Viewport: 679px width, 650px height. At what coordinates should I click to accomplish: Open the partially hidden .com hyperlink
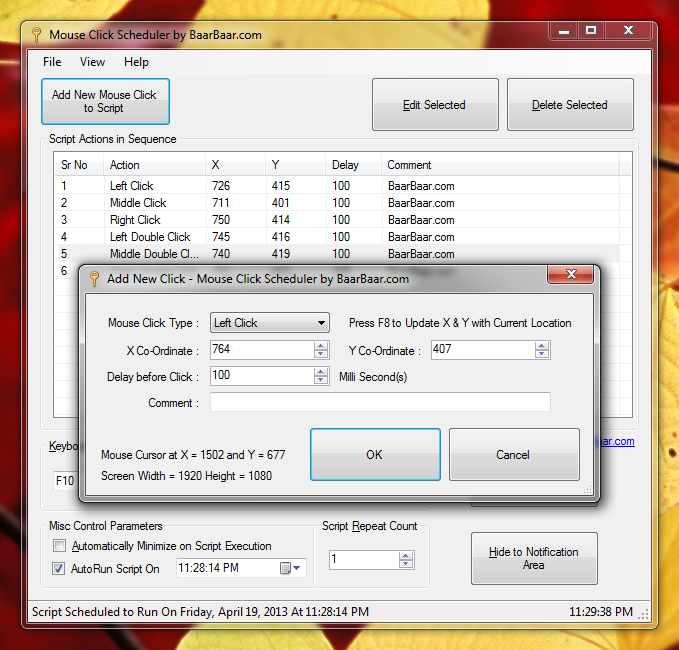618,441
